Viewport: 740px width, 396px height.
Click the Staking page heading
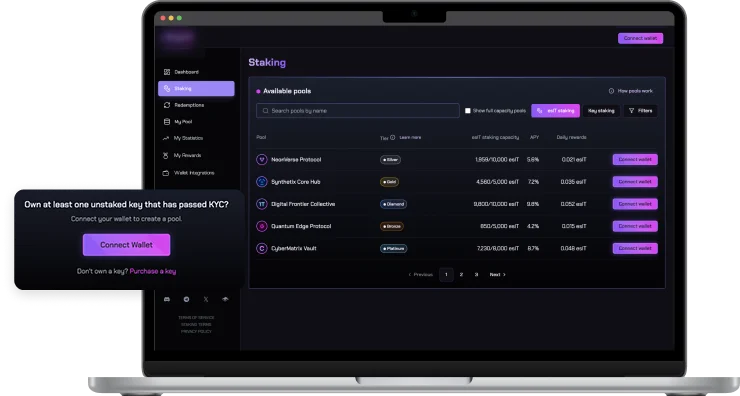[x=267, y=62]
